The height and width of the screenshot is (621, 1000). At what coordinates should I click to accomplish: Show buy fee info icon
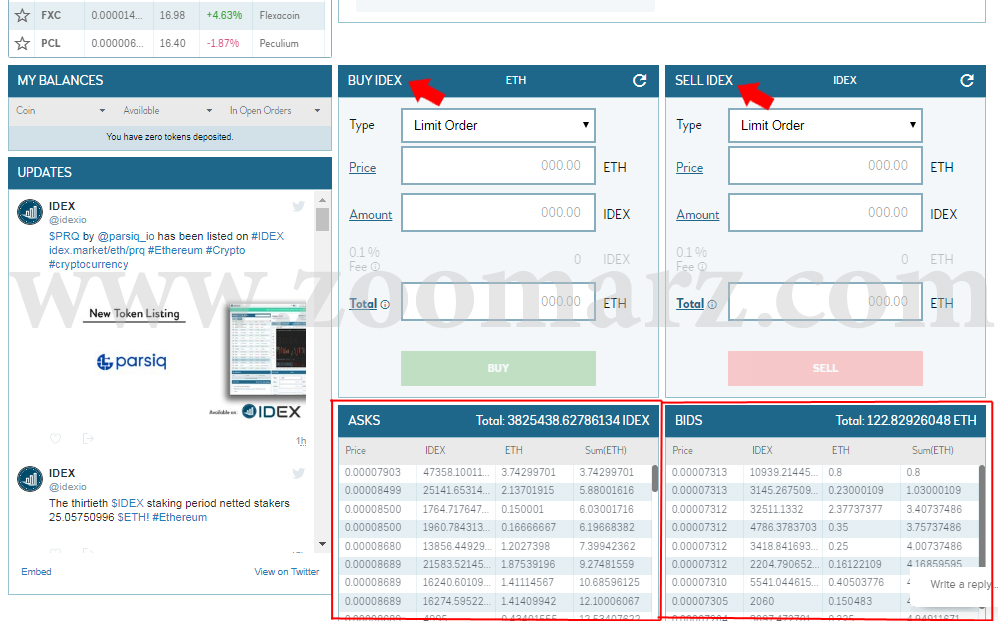coord(375,267)
